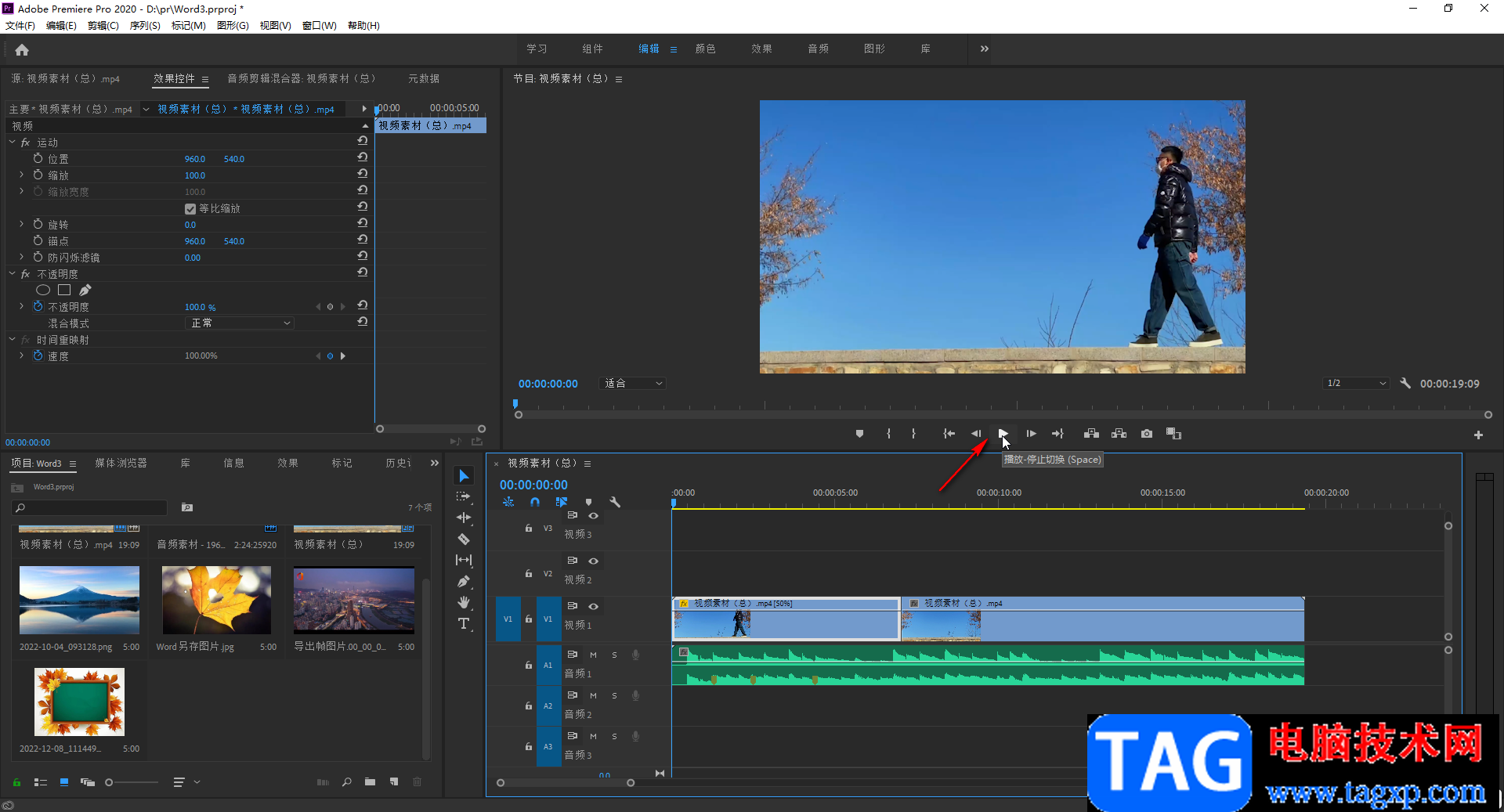Solo audio track A2
This screenshot has height=812, width=1504.
(614, 695)
